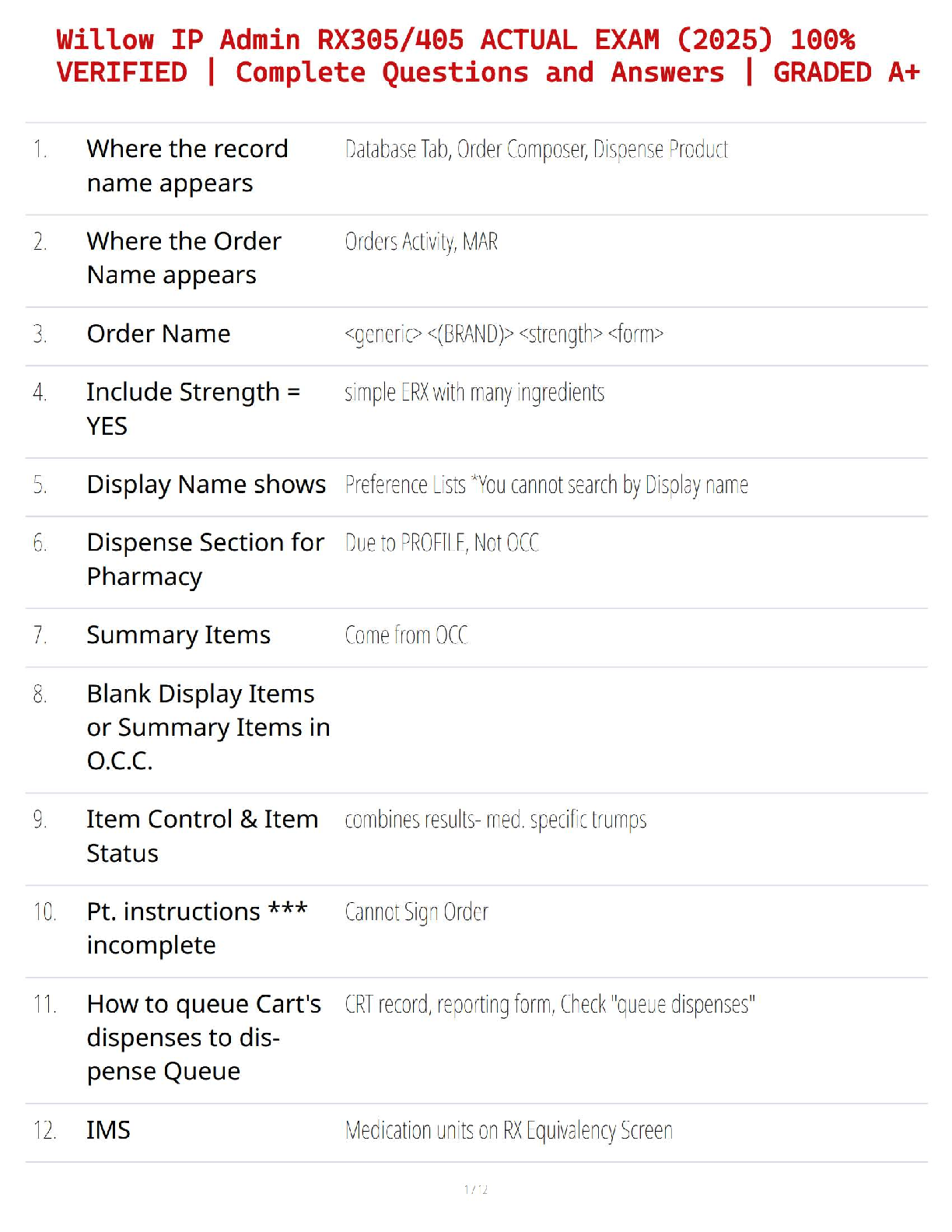Select the 'Include Strength = YES' term

pos(193,409)
